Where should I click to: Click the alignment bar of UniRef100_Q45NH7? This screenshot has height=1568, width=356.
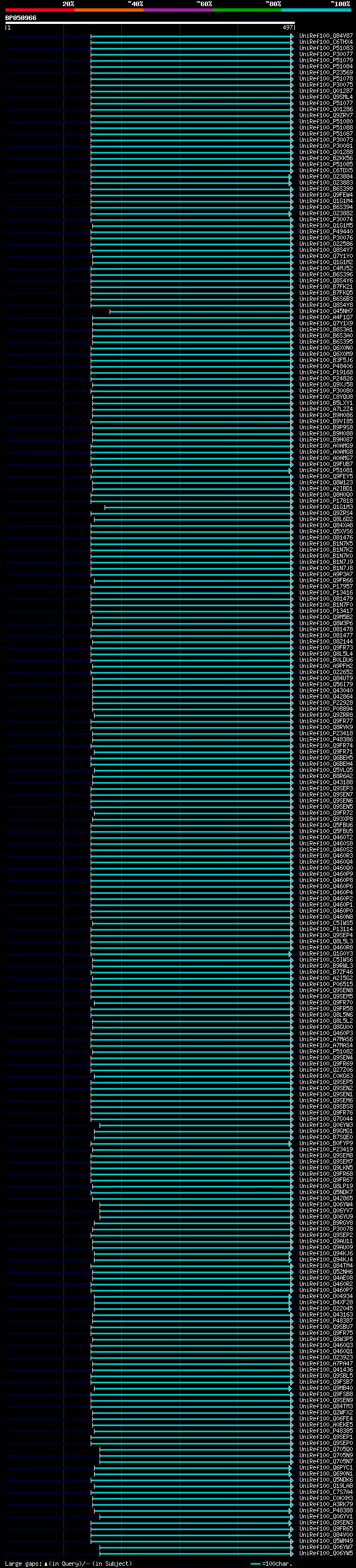201,311
